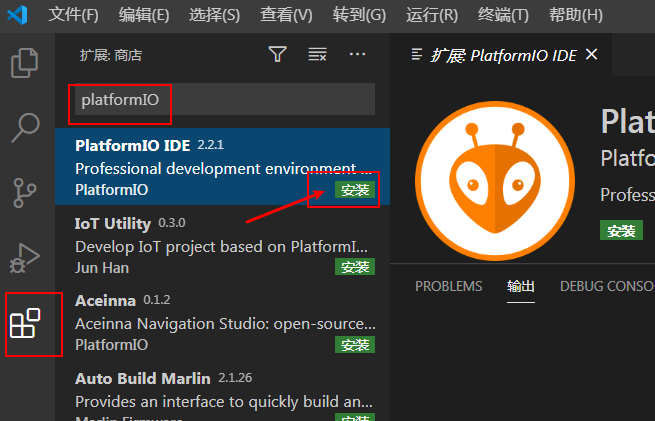Switch to the 输出 panel tab
Image resolution: width=655 pixels, height=421 pixels.
pyautogui.click(x=520, y=286)
